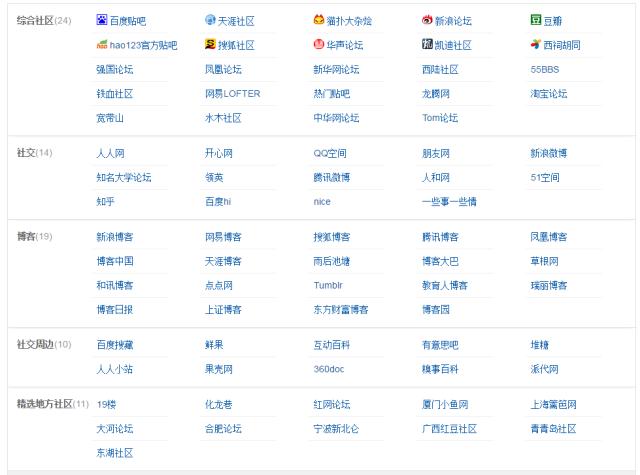
Task: Open 强国论坛 link
Action: (x=115, y=69)
